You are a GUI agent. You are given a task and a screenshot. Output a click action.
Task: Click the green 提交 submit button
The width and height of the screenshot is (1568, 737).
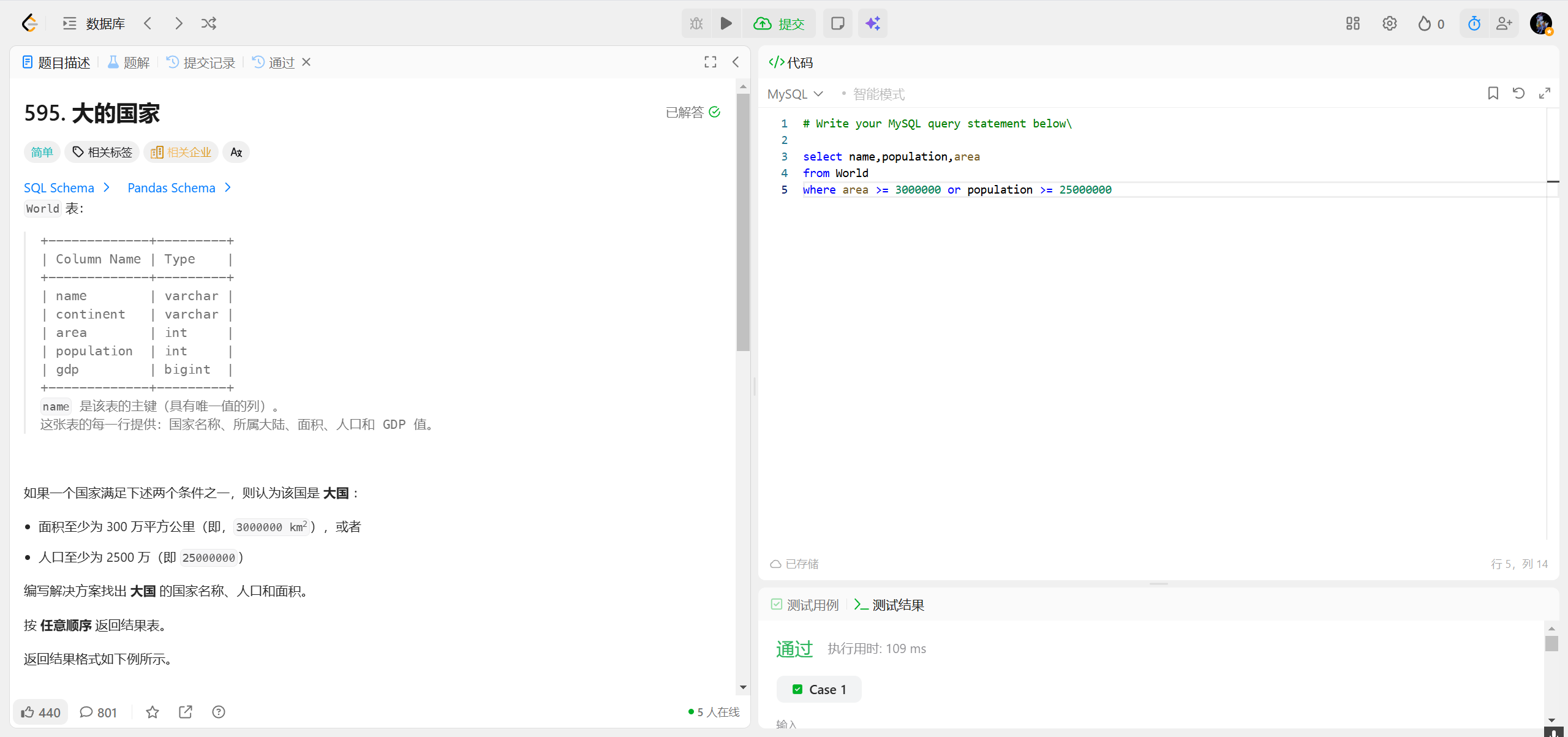click(x=779, y=23)
